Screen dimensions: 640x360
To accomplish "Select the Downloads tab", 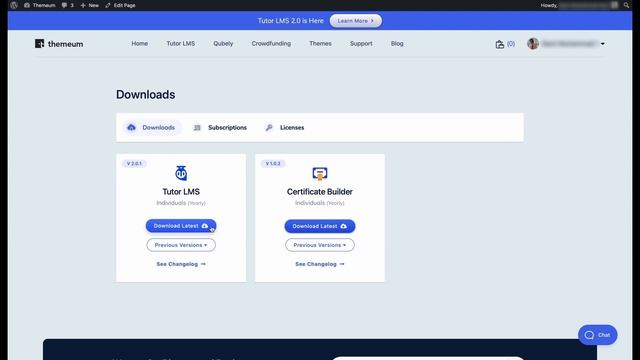I will click(151, 128).
